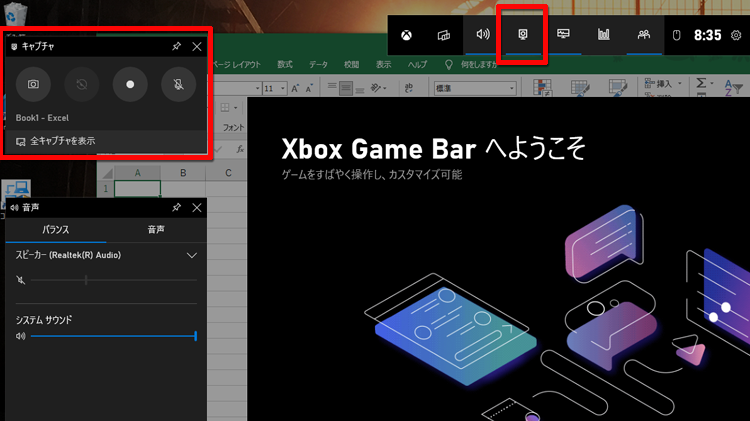This screenshot has height=421, width=750.
Task: Adjust the speaker volume slider
Action: pyautogui.click(x=114, y=280)
